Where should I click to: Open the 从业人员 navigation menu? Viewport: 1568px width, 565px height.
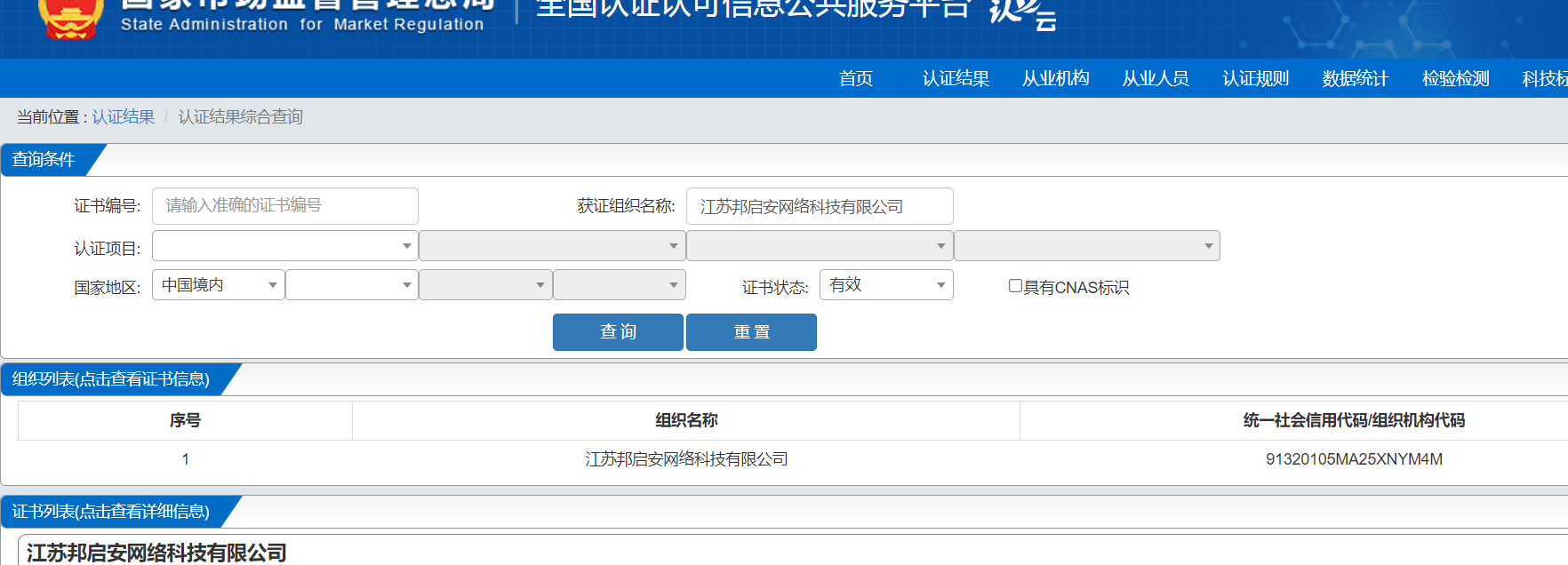pyautogui.click(x=1156, y=78)
